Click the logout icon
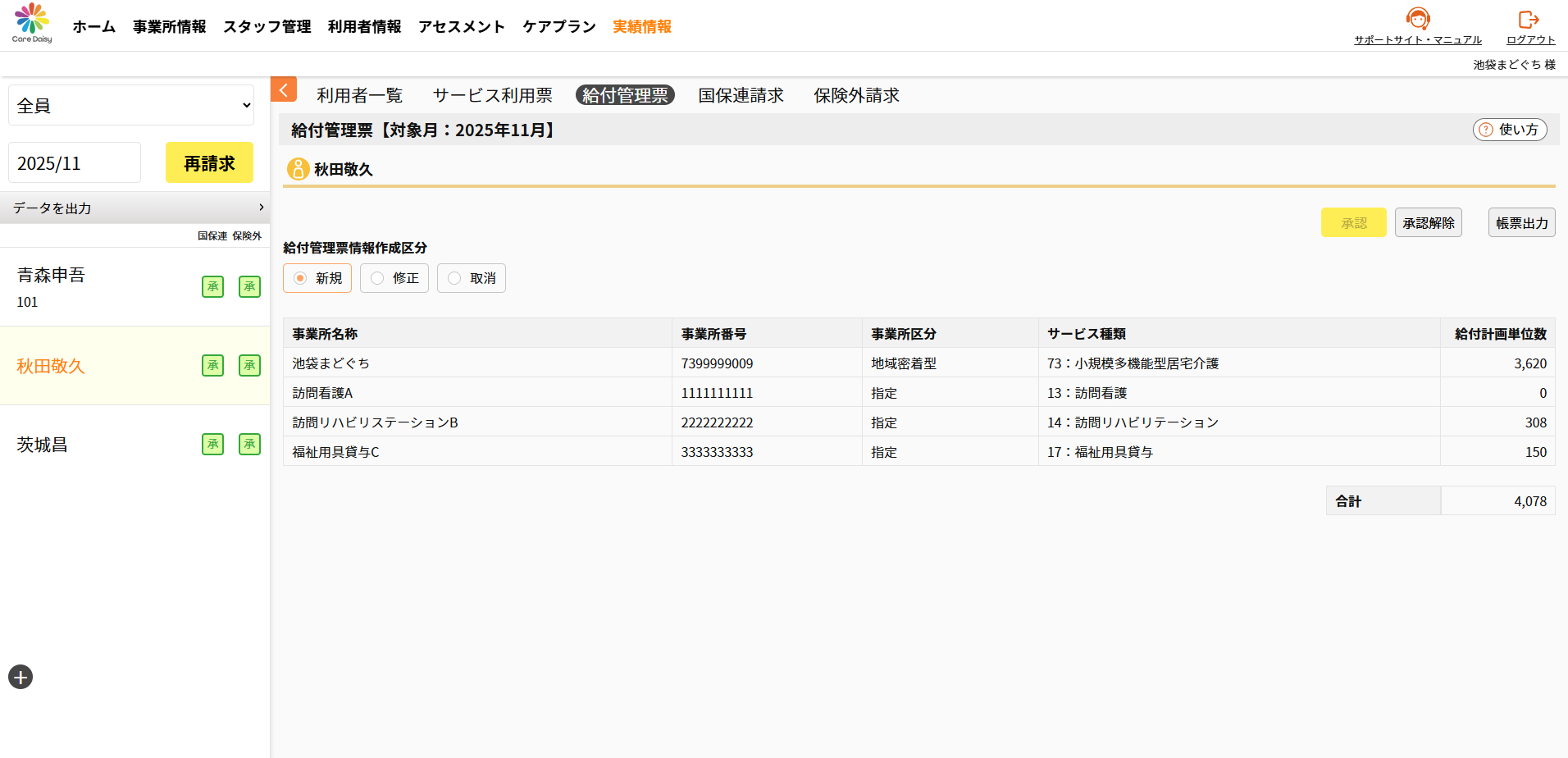 tap(1529, 19)
